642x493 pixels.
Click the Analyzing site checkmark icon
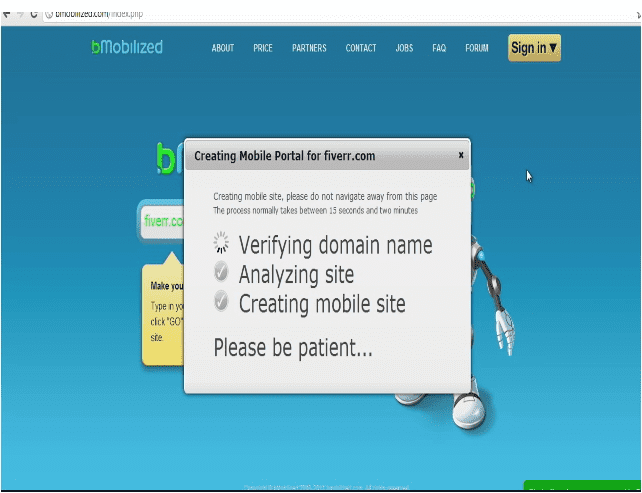click(221, 272)
